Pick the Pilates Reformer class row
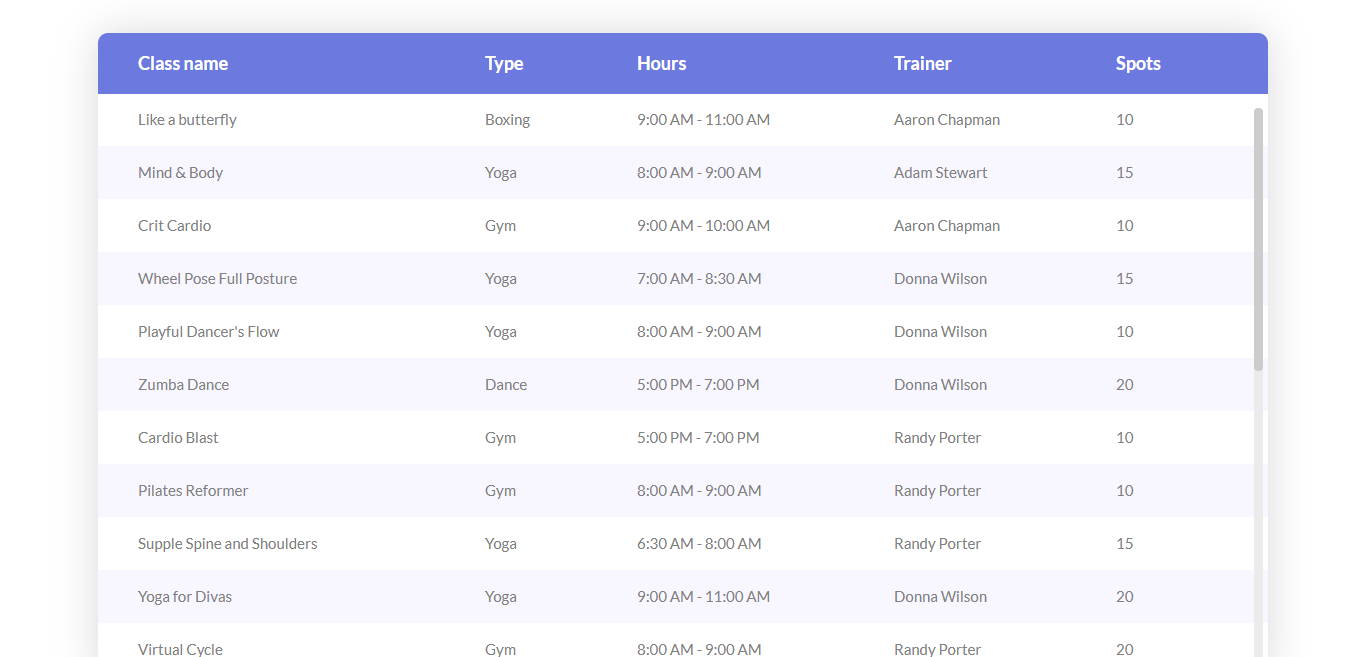The height and width of the screenshot is (657, 1366). (x=193, y=491)
